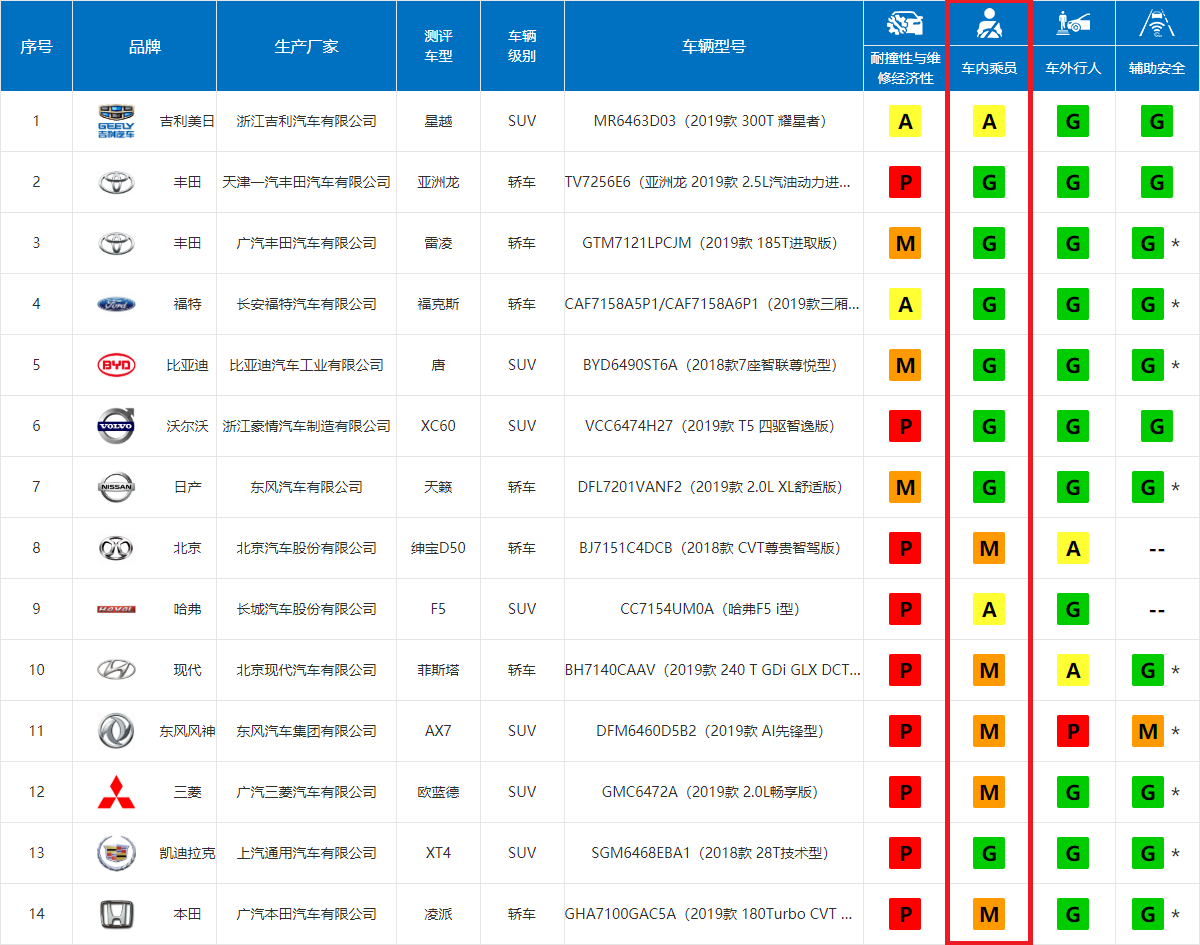Click manufacturer 比亚迪汽车工业有限公司
The width and height of the screenshot is (1200, 945).
(x=306, y=365)
